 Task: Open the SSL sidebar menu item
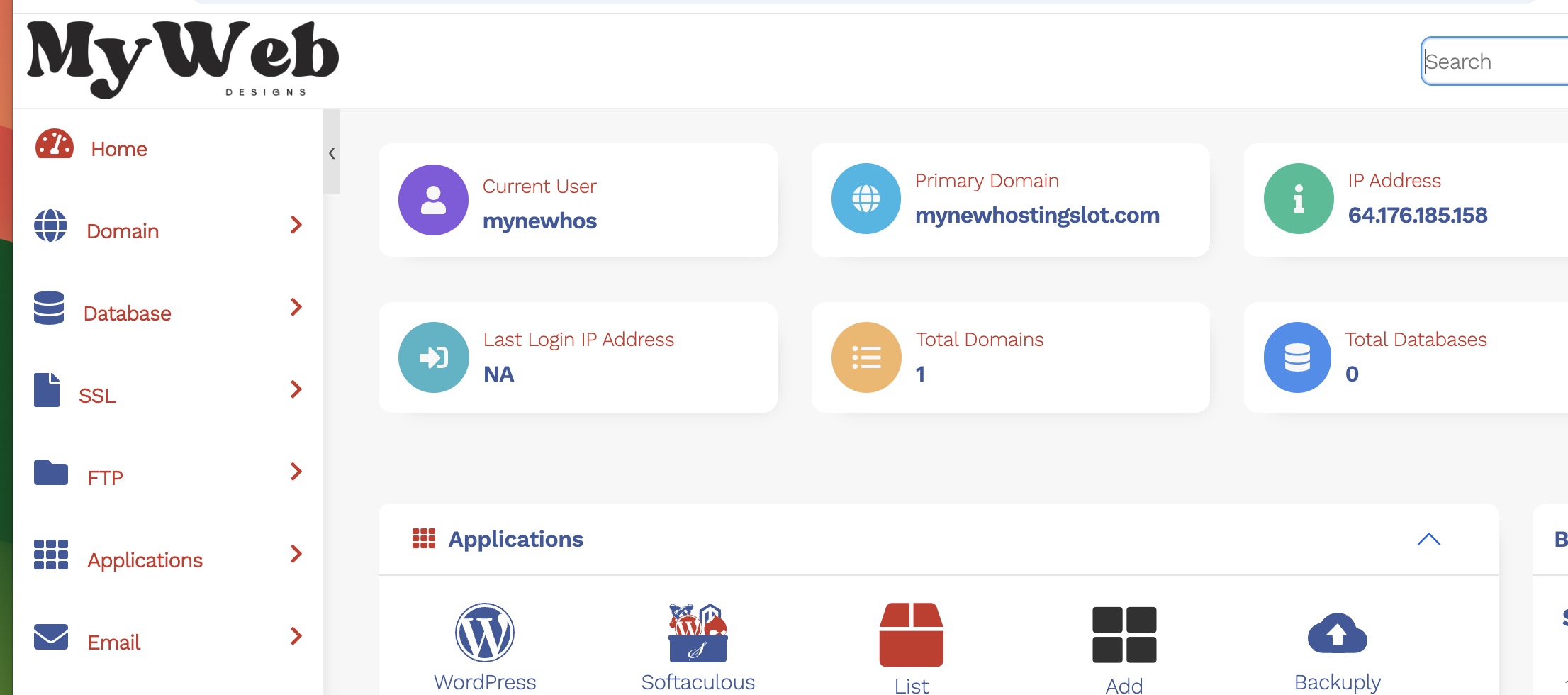(97, 396)
